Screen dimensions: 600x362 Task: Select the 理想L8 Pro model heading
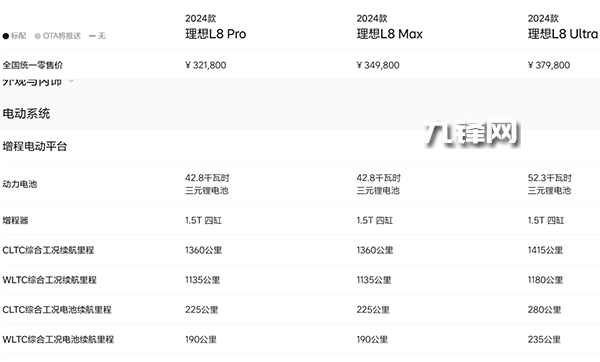pyautogui.click(x=216, y=34)
